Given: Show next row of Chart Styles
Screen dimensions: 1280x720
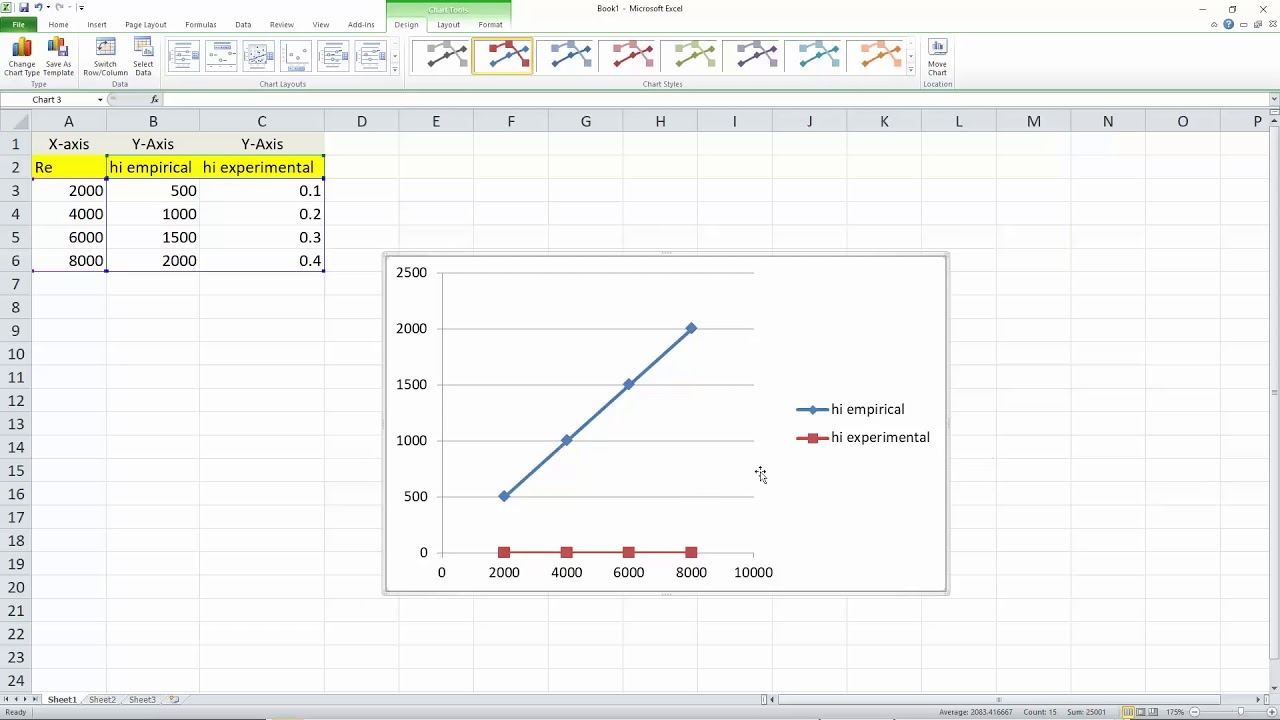Looking at the screenshot, I should coord(910,57).
